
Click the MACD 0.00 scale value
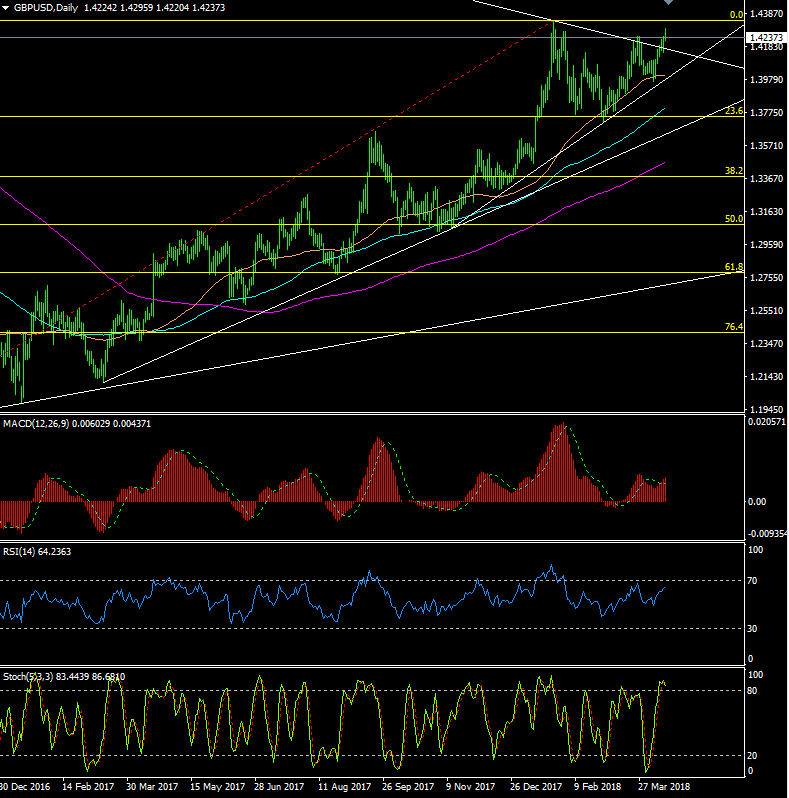click(x=757, y=501)
